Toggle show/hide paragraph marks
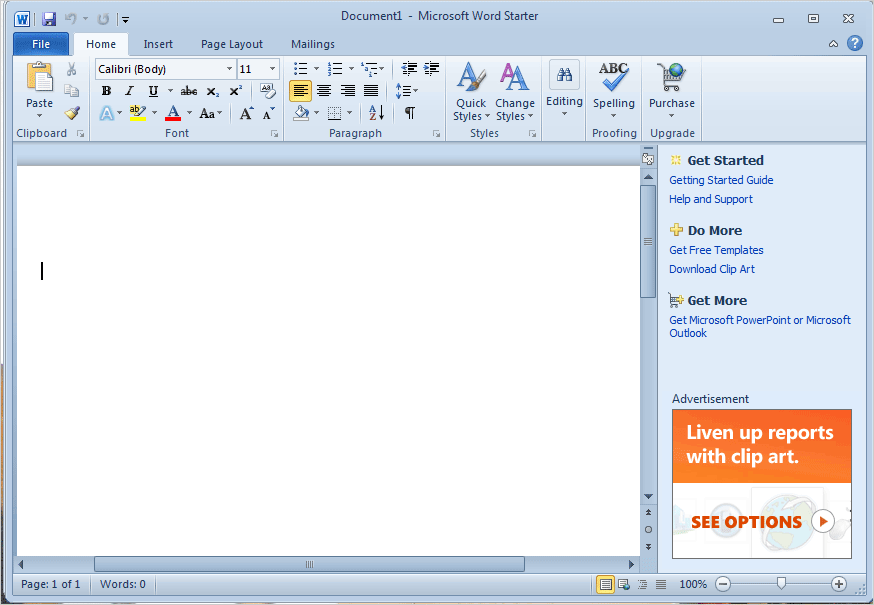This screenshot has width=874, height=605. click(x=410, y=113)
